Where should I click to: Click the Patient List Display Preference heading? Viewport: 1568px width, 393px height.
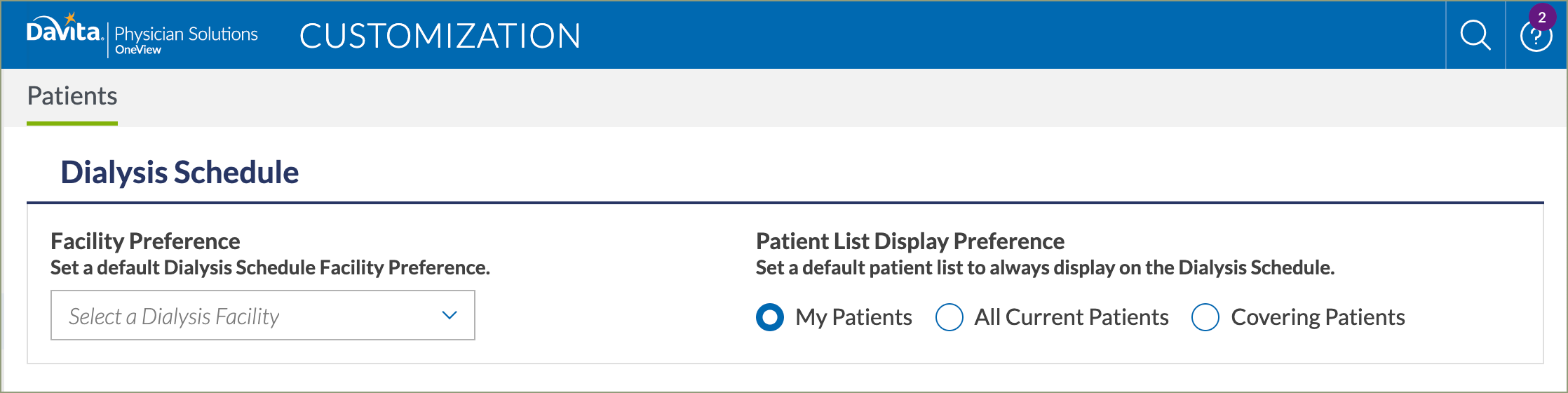tap(910, 241)
